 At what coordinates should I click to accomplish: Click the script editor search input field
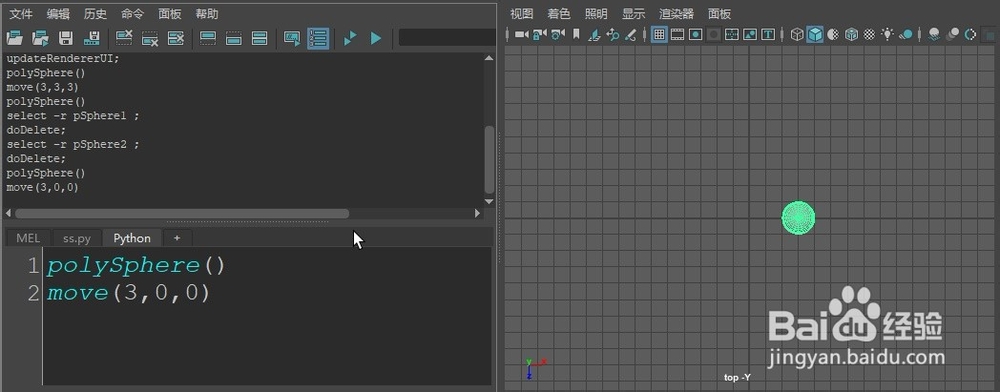(446, 38)
